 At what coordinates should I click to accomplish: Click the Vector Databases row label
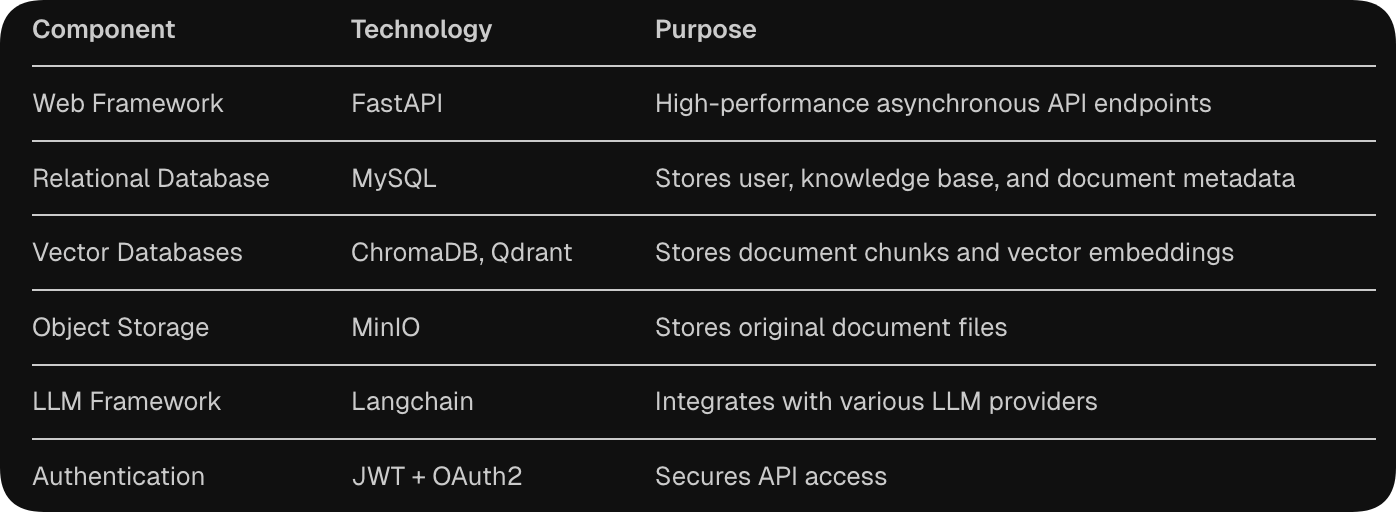(138, 252)
